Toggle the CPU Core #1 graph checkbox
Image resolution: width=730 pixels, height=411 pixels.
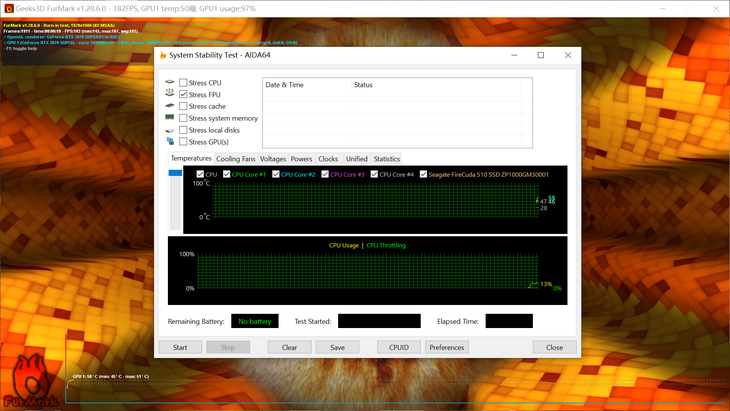tap(227, 174)
